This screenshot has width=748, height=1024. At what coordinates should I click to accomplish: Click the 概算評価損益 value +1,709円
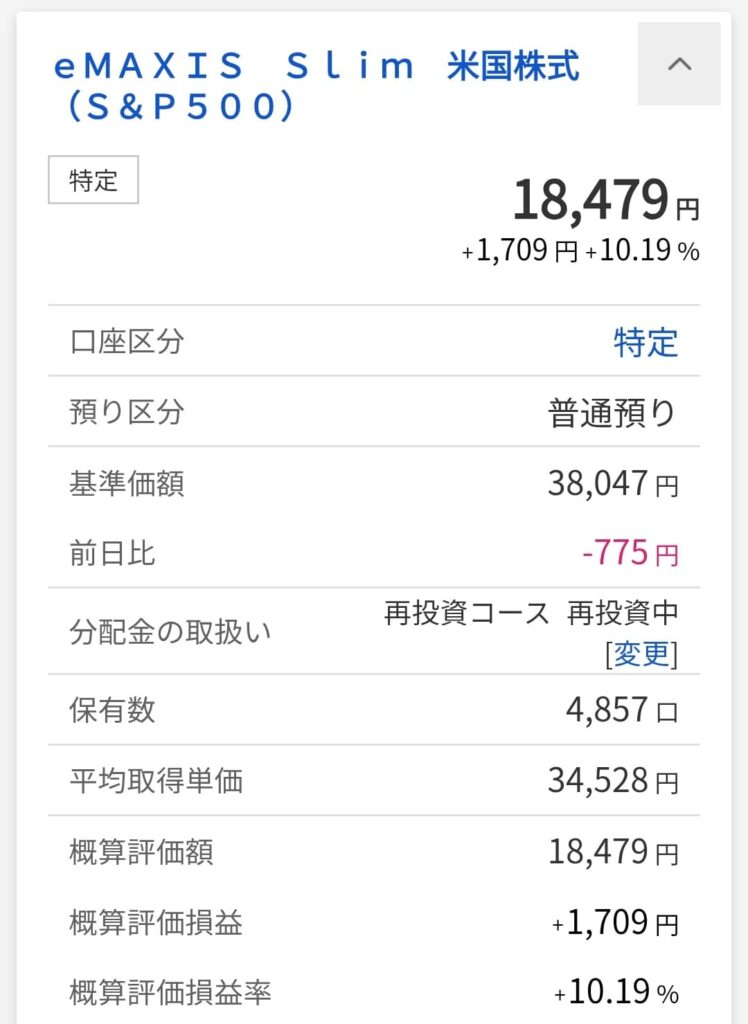[x=614, y=923]
